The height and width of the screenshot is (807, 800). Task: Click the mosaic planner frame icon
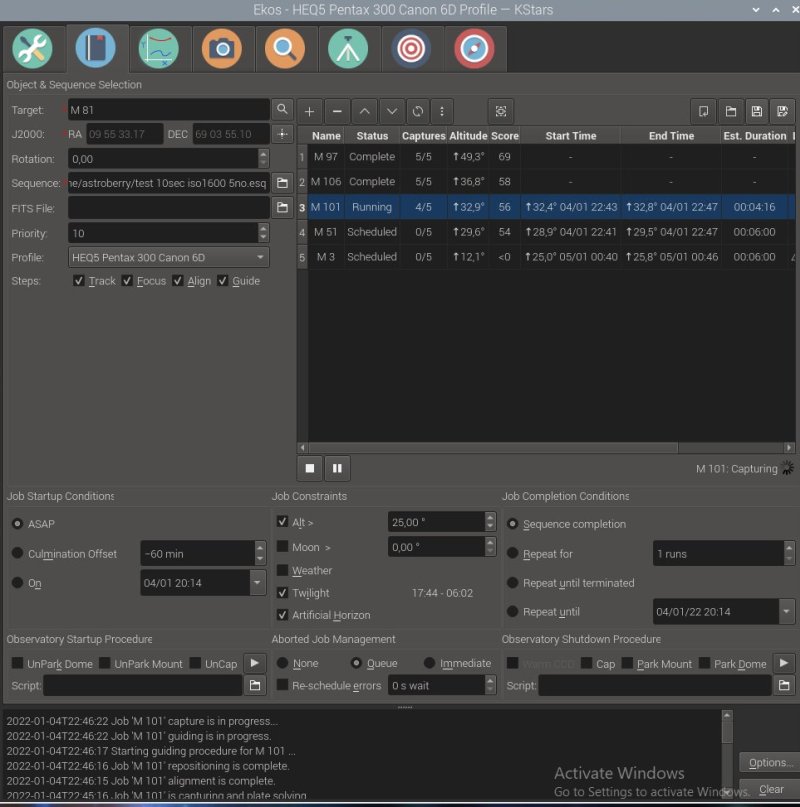501,111
